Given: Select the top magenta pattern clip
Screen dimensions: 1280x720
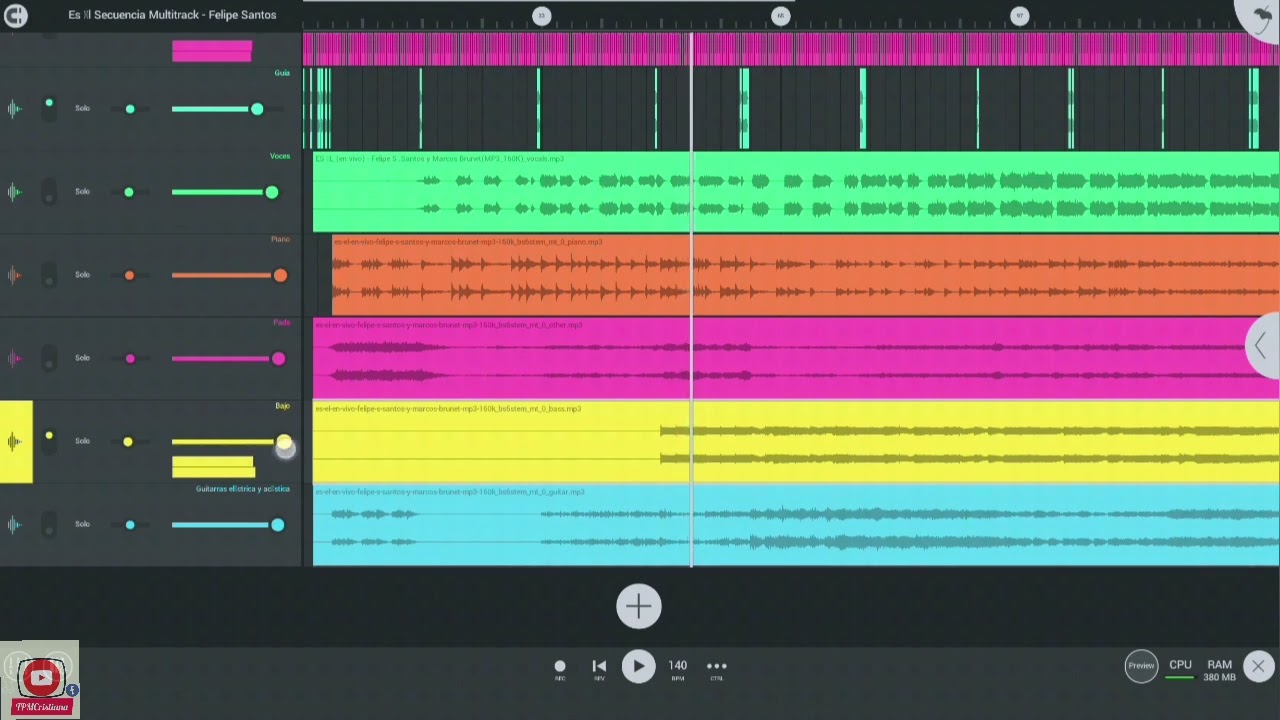Looking at the screenshot, I should coord(790,49).
